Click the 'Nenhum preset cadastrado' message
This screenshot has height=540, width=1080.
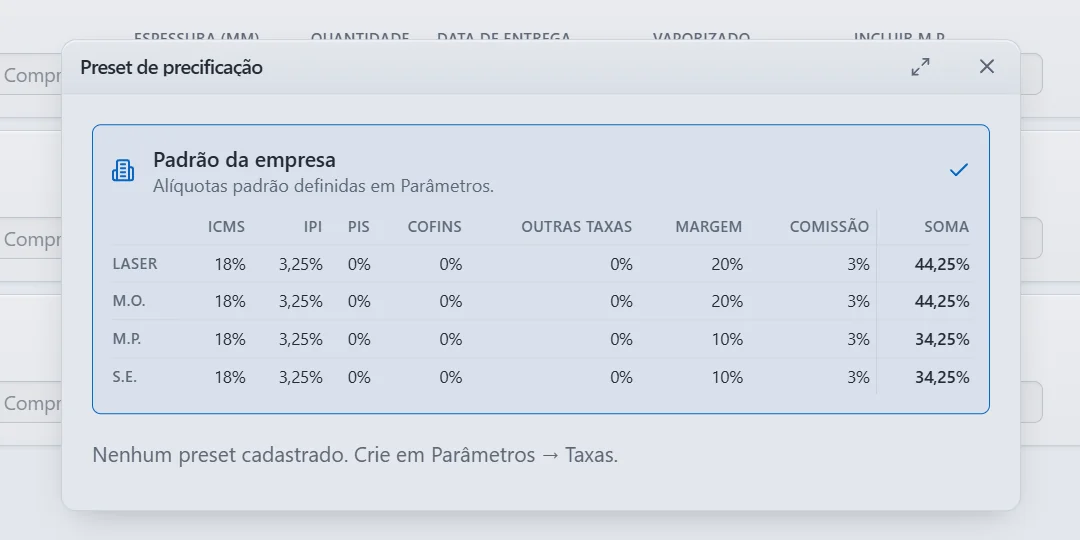(355, 455)
